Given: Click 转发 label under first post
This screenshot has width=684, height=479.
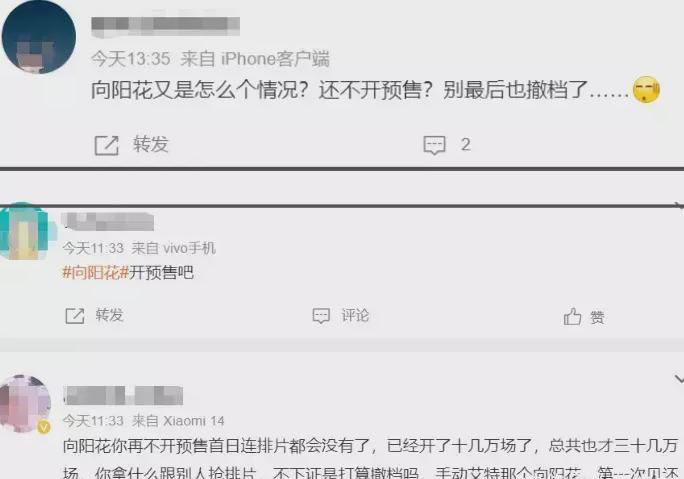Looking at the screenshot, I should [x=150, y=144].
